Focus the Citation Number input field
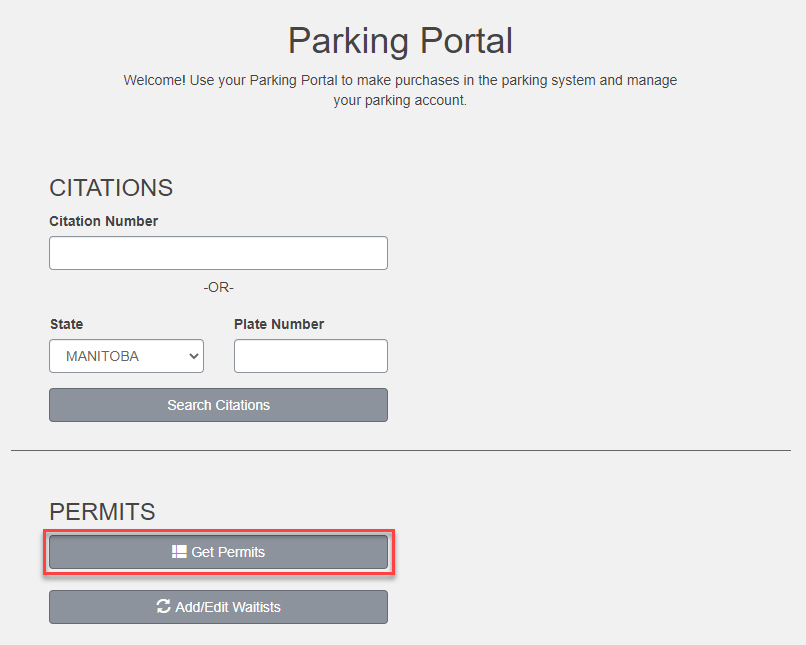The width and height of the screenshot is (806, 645). [218, 253]
